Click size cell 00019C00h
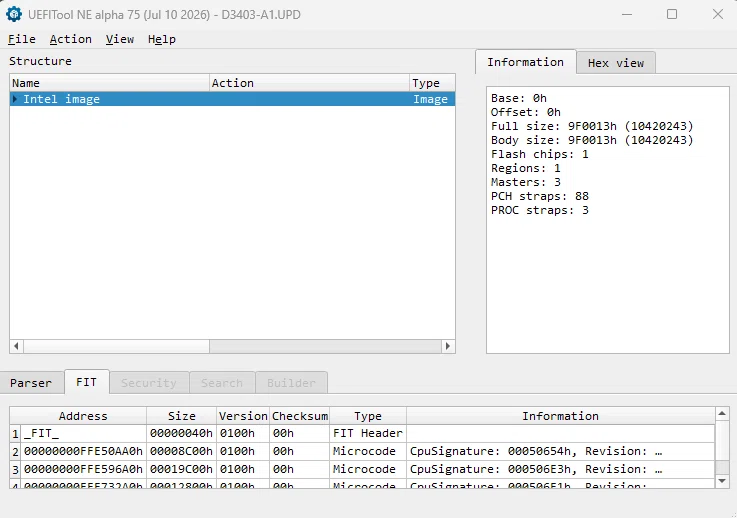Image resolution: width=737 pixels, height=518 pixels. 181,469
